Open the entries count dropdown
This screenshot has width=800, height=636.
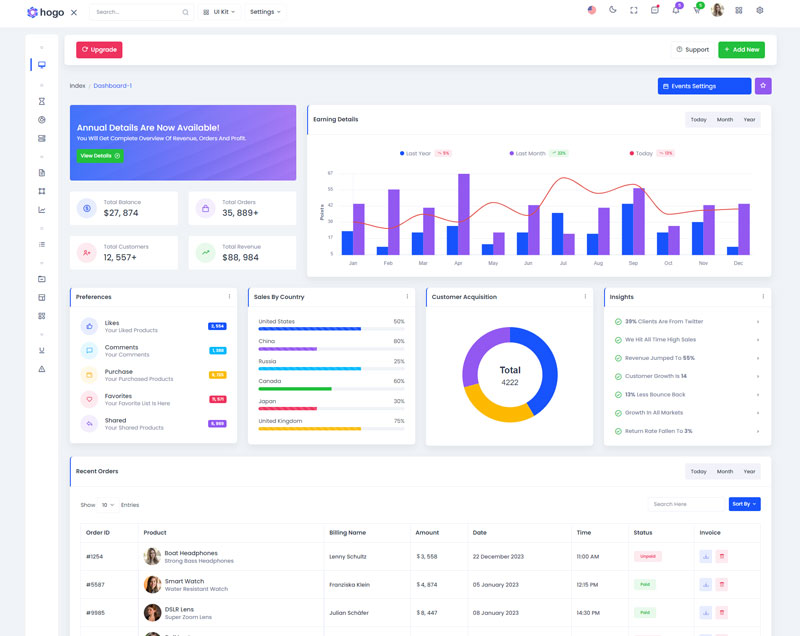point(107,505)
